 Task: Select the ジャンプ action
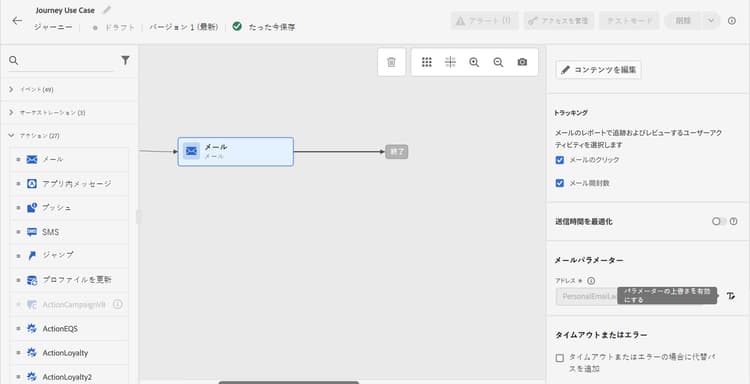point(69,255)
